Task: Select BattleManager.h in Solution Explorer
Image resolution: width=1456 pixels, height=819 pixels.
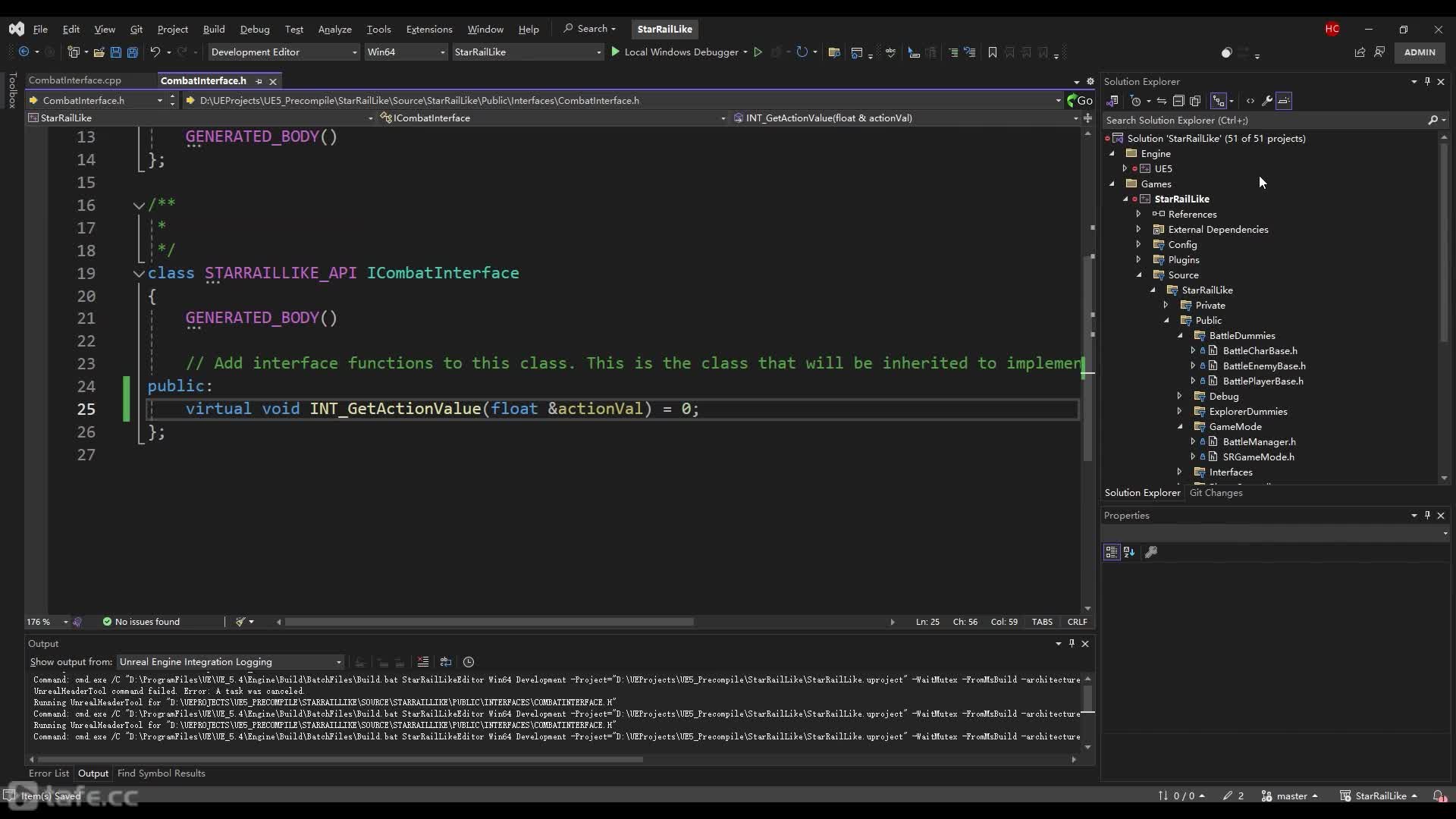Action: pos(1259,441)
